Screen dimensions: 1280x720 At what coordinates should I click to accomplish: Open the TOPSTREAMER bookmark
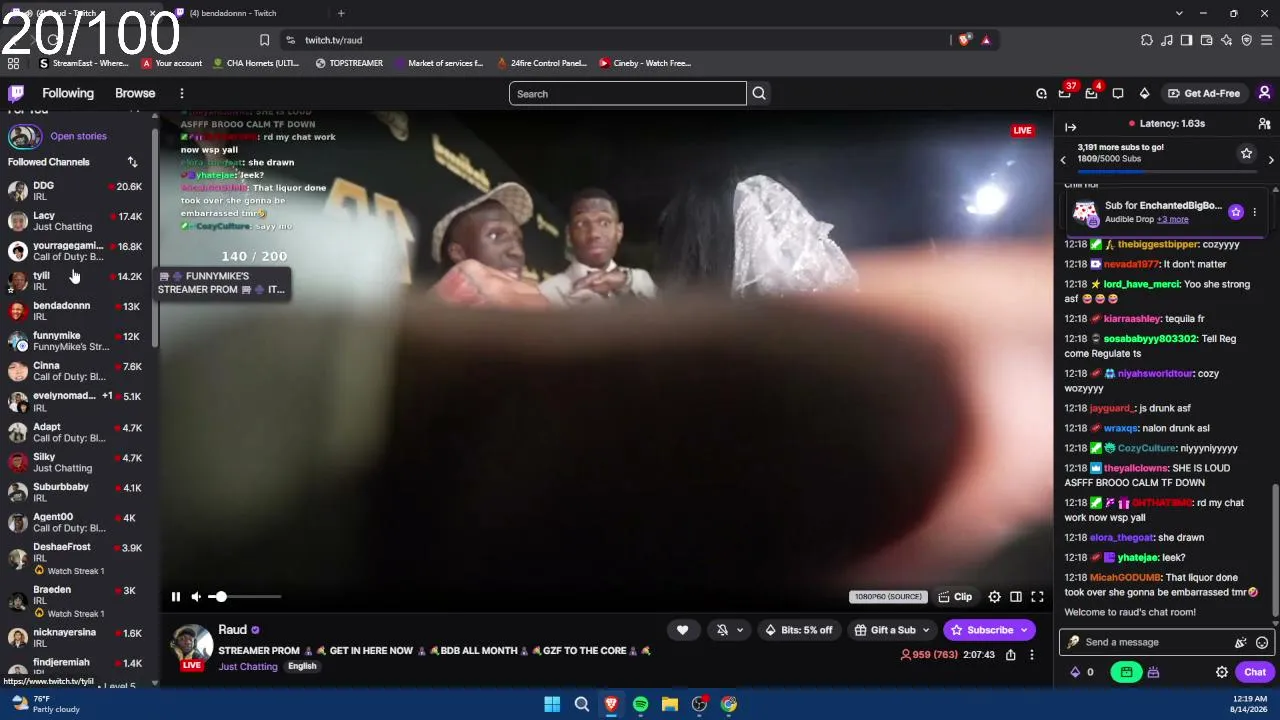(349, 63)
